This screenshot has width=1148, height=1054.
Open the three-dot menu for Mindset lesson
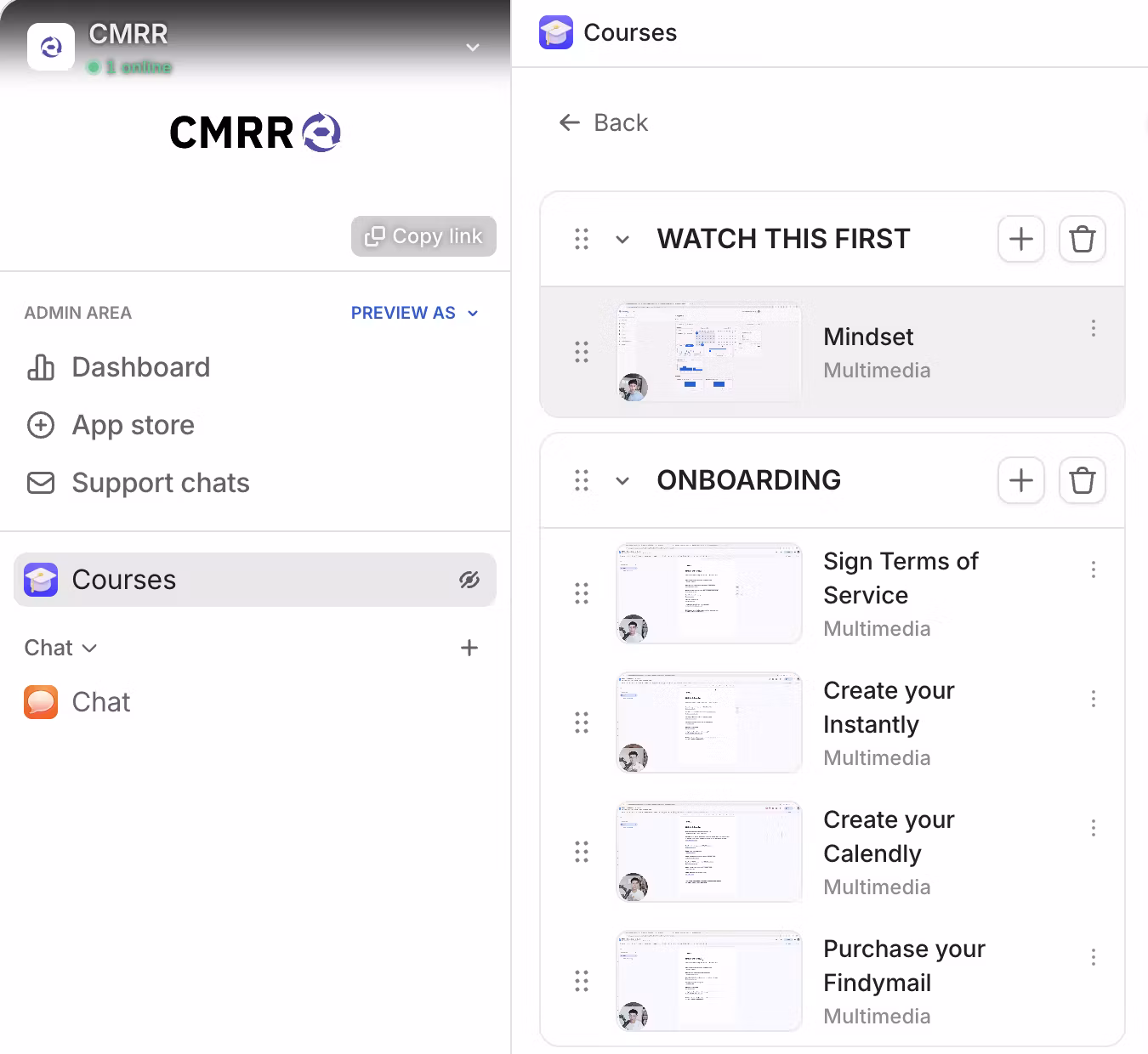coord(1093,329)
